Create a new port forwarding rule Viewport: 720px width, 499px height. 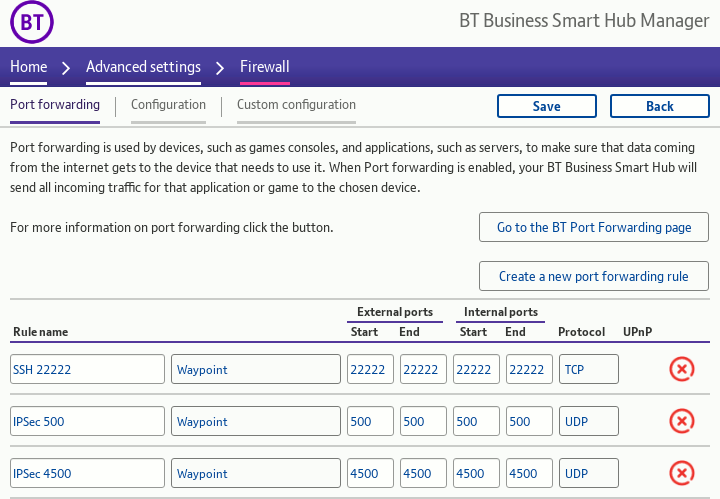[594, 276]
